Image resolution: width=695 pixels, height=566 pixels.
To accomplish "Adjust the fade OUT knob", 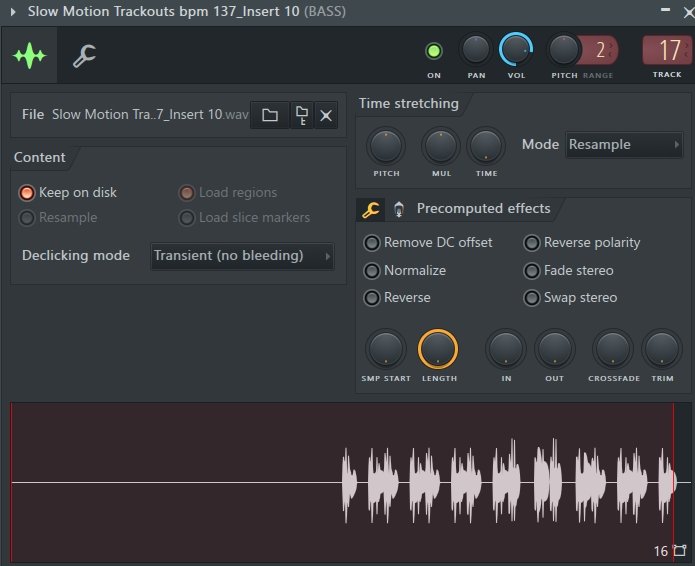I will click(x=554, y=349).
